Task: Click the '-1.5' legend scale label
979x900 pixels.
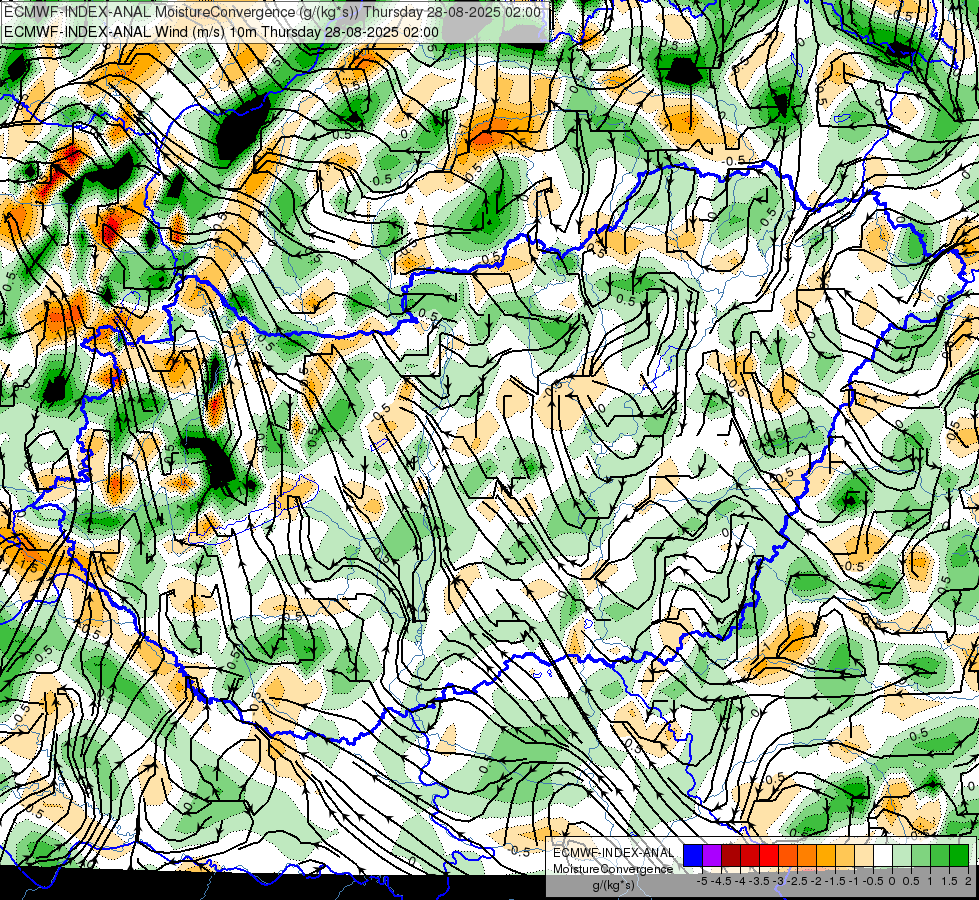Action: coord(836,881)
